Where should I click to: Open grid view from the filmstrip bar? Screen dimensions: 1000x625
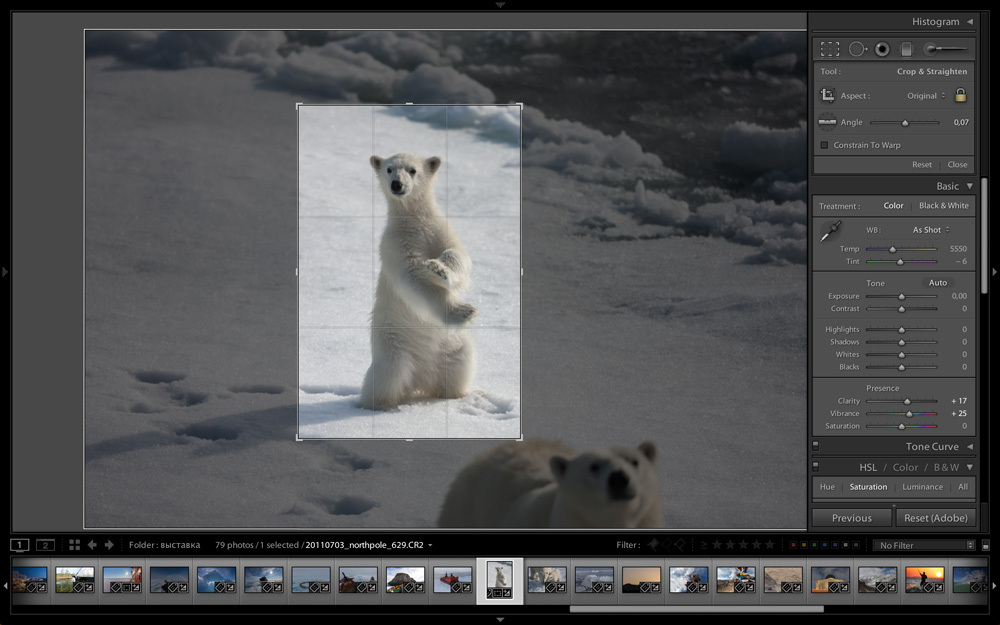click(74, 545)
